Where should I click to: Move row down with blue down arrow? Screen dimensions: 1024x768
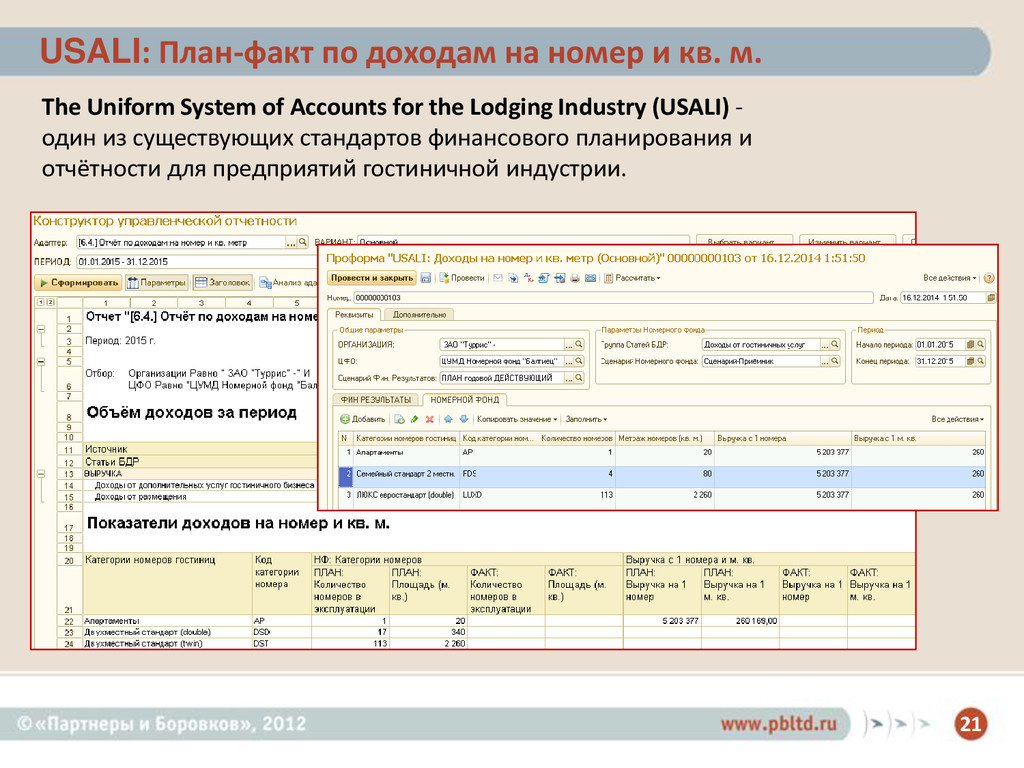click(x=464, y=419)
